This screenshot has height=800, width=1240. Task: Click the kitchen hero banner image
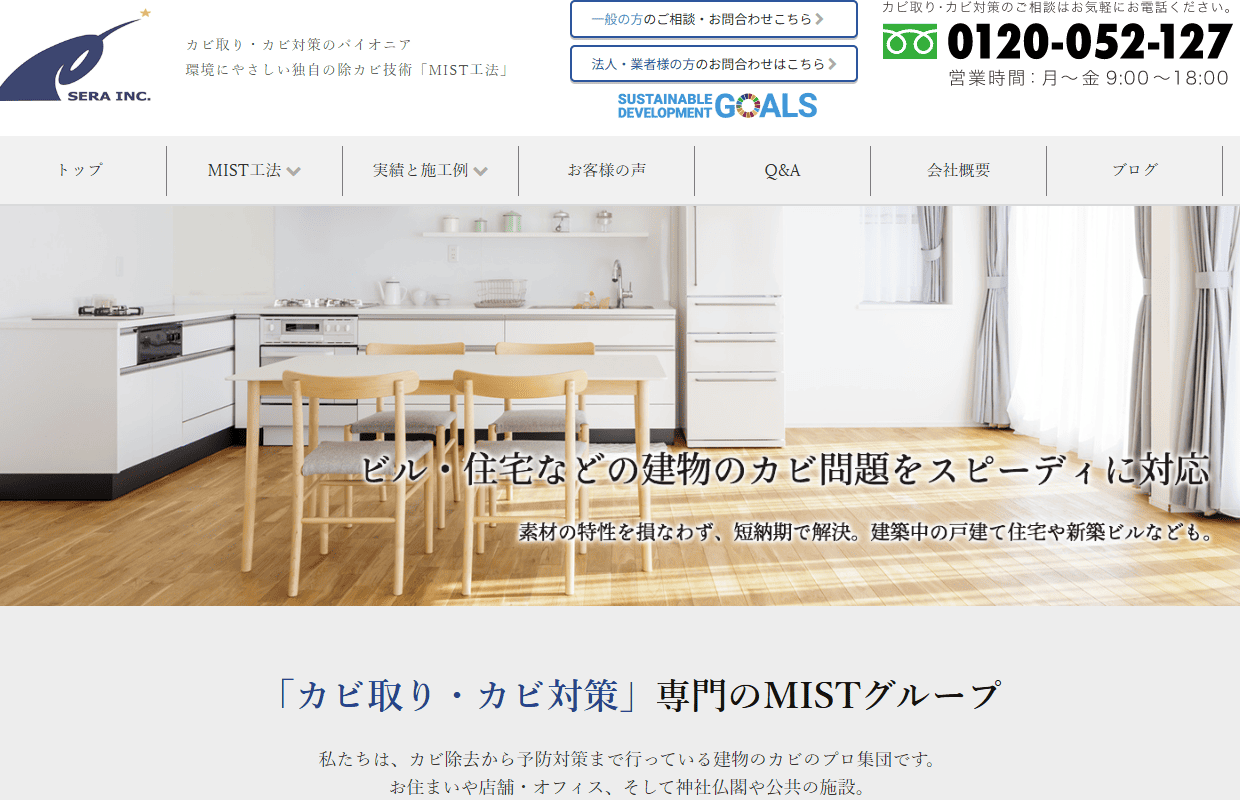[620, 405]
